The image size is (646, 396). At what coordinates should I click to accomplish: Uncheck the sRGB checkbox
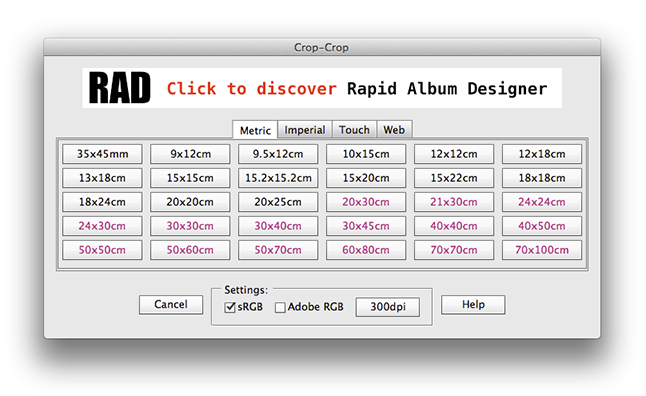pos(230,307)
